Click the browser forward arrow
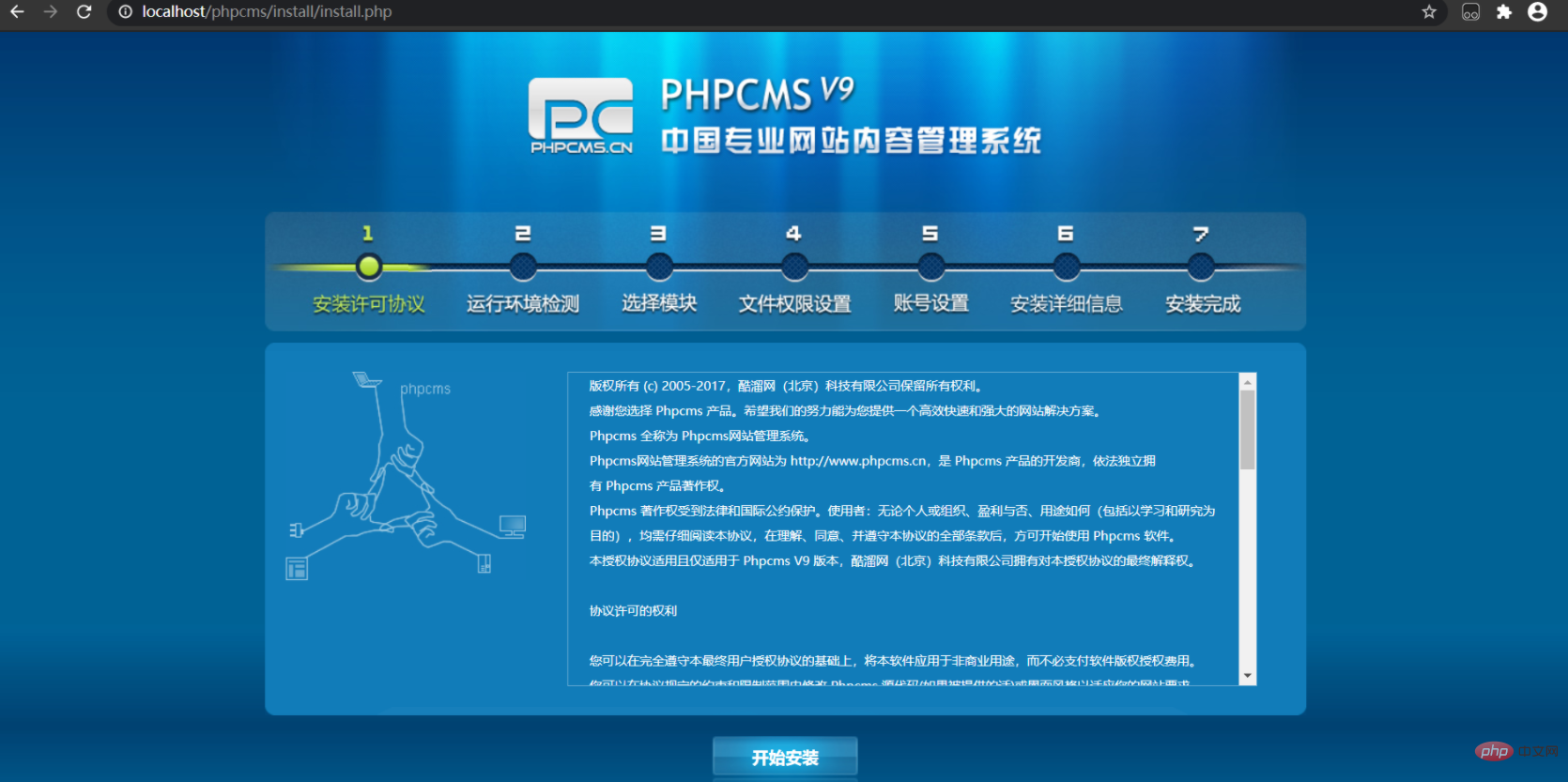The image size is (1568, 782). coord(51,12)
